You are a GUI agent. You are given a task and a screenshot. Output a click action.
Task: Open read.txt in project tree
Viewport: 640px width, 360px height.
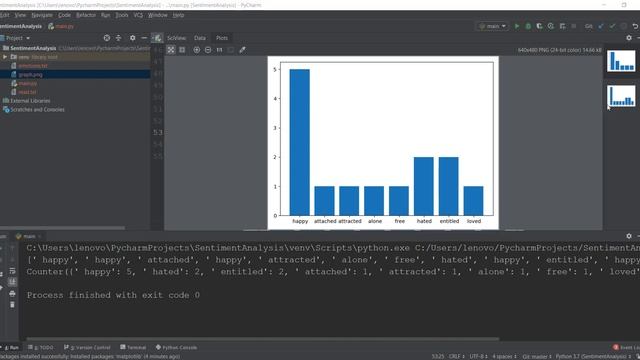pos(27,92)
